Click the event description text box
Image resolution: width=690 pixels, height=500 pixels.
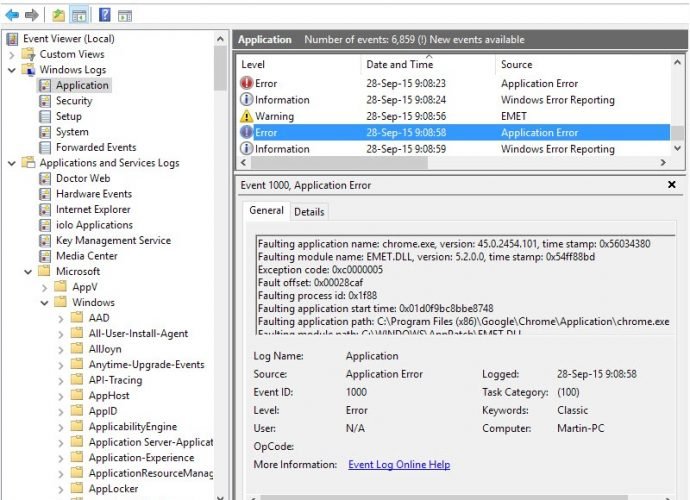pyautogui.click(x=465, y=285)
